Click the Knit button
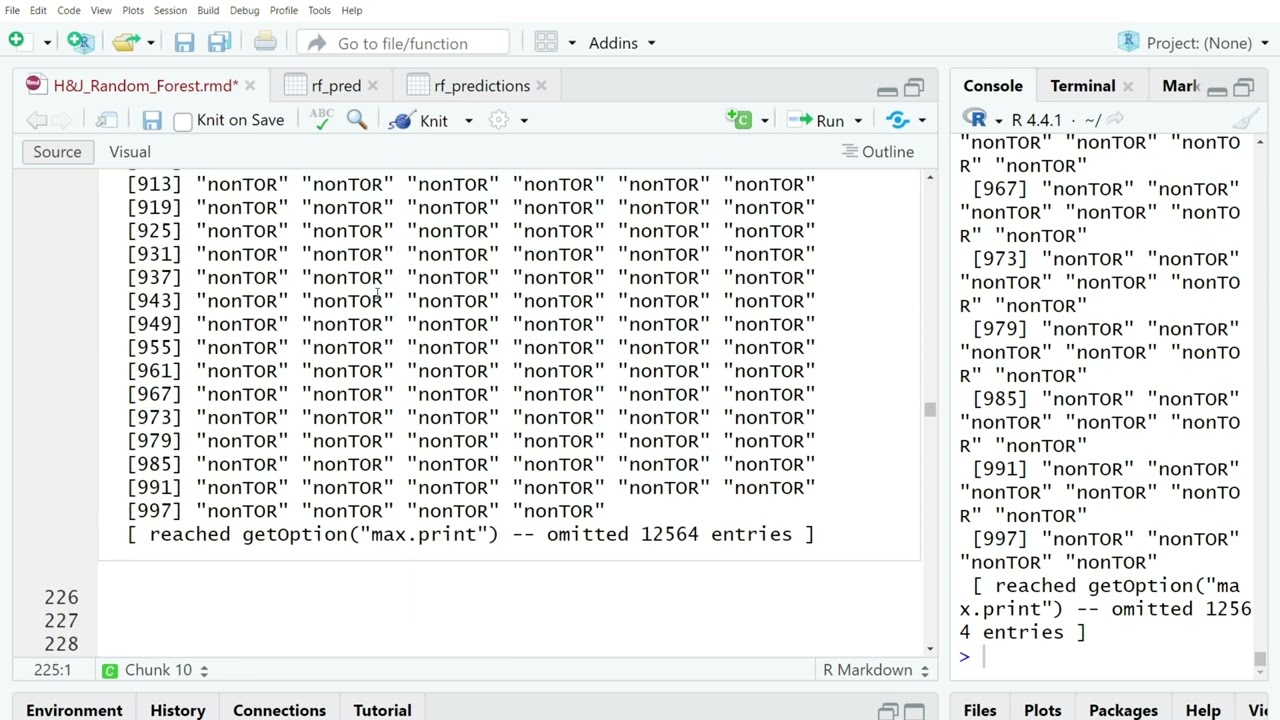Screen dimensions: 1280x720 tap(420, 120)
